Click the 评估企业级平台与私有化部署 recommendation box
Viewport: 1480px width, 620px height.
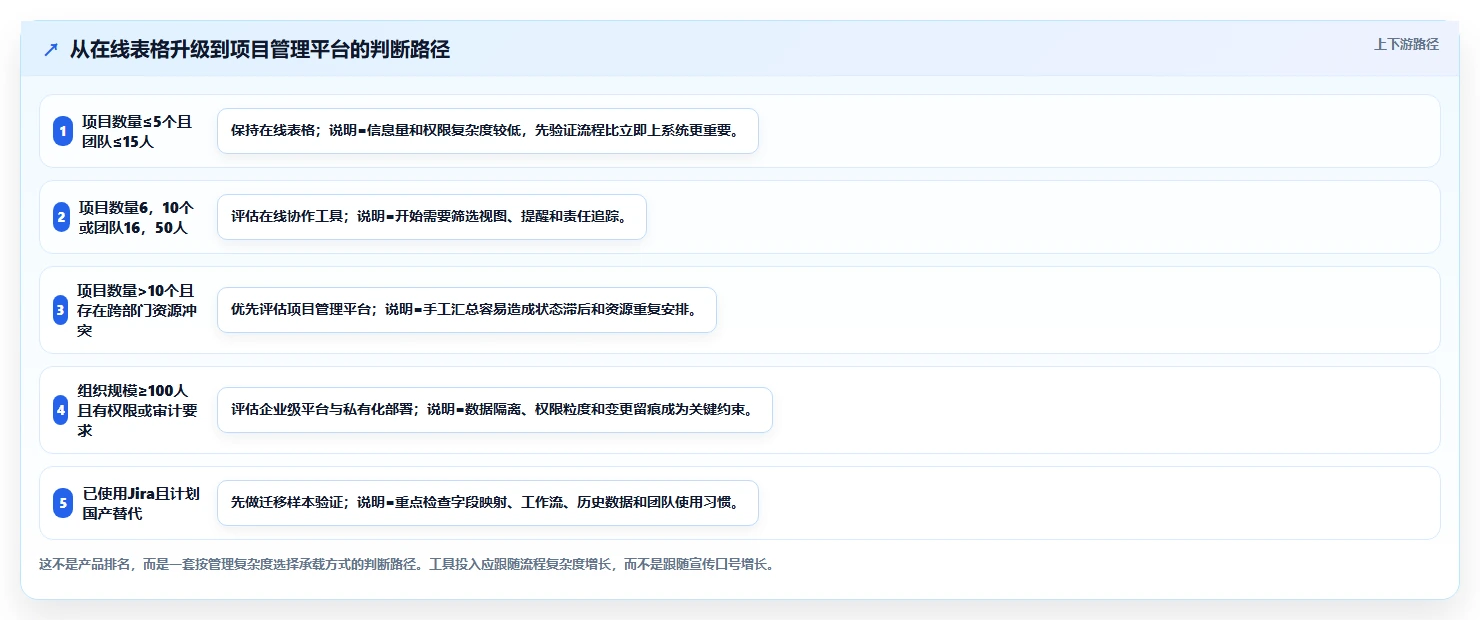[495, 410]
